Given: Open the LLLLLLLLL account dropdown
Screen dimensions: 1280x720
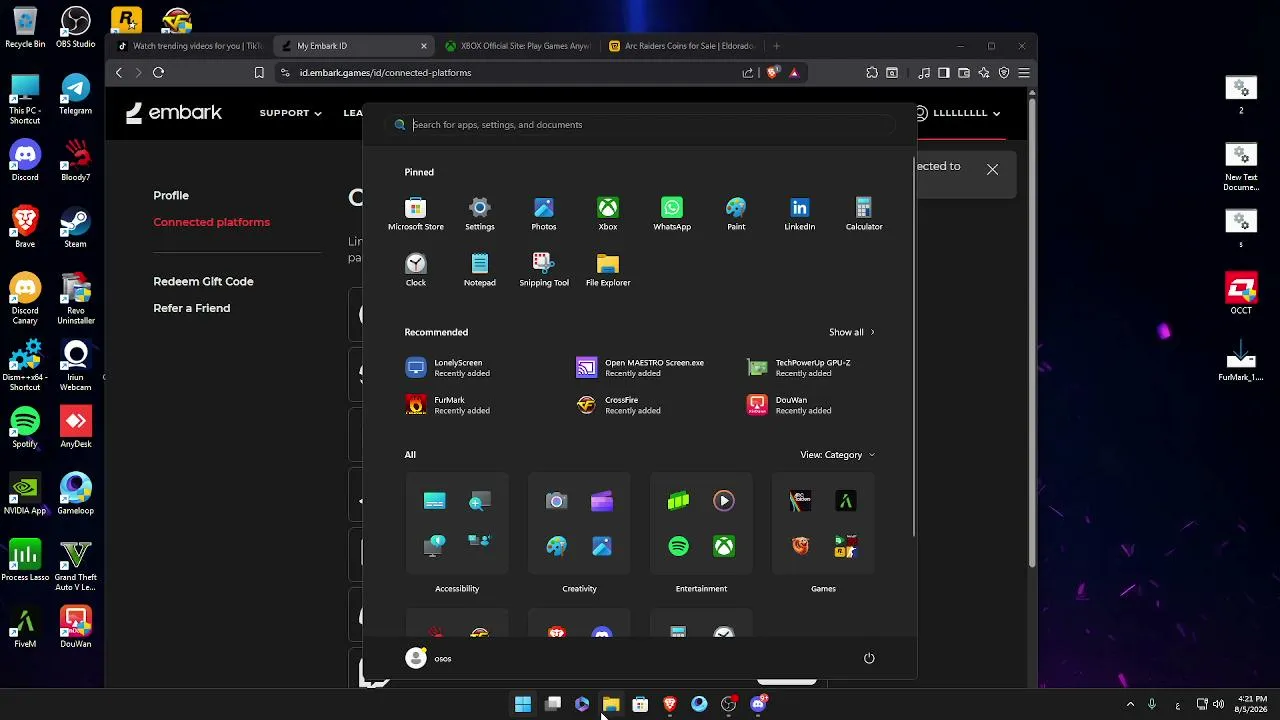Looking at the screenshot, I should coord(957,113).
